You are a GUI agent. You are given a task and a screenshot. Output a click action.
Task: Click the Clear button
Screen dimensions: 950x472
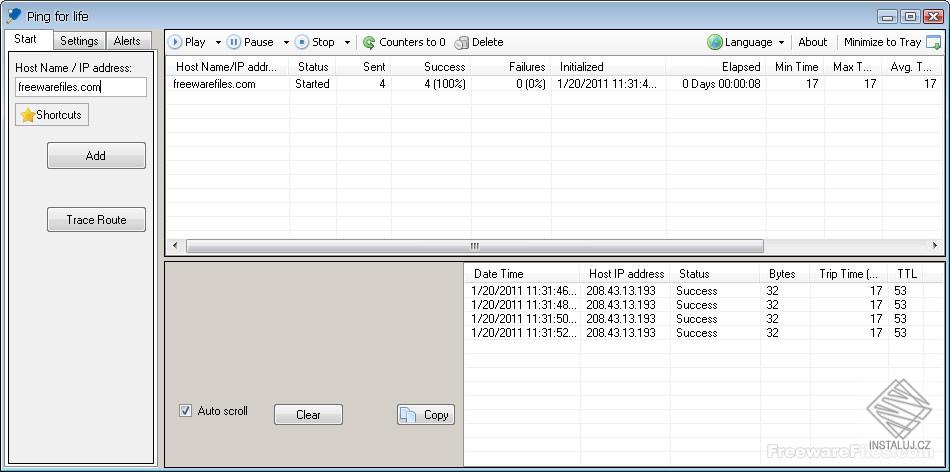point(308,415)
